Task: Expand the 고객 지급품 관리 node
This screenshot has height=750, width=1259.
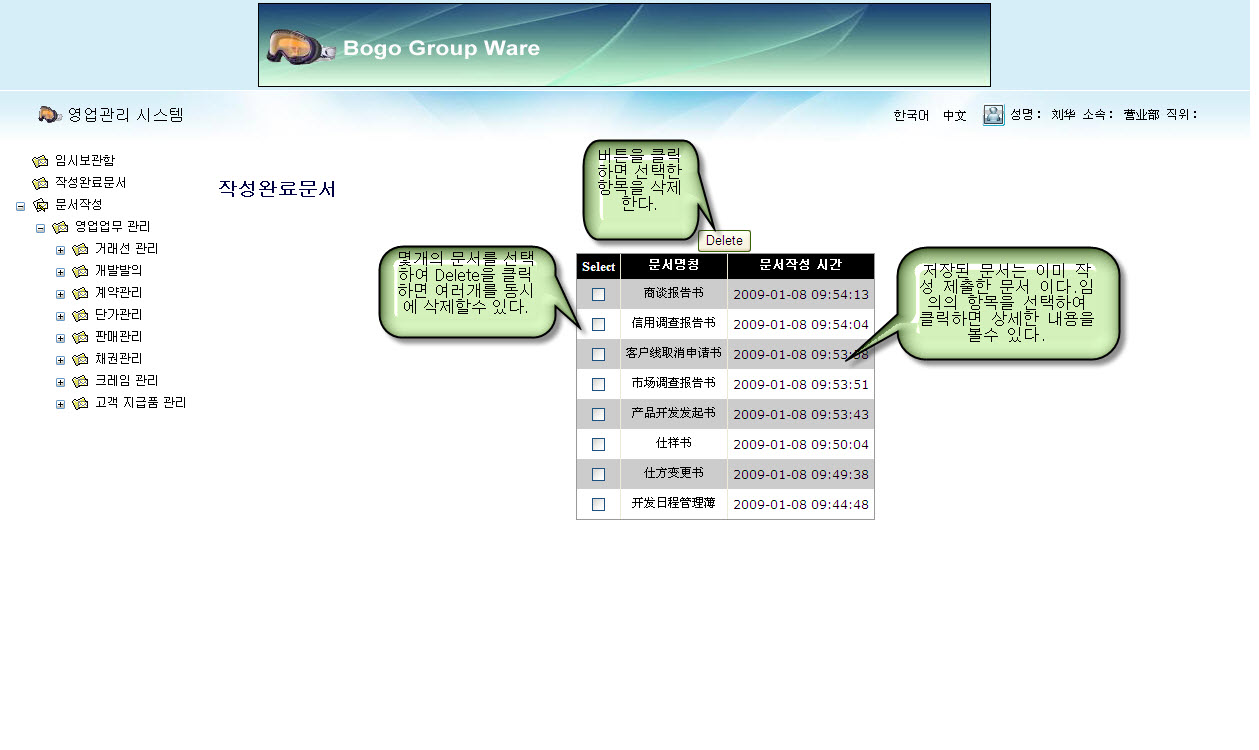Action: (61, 404)
